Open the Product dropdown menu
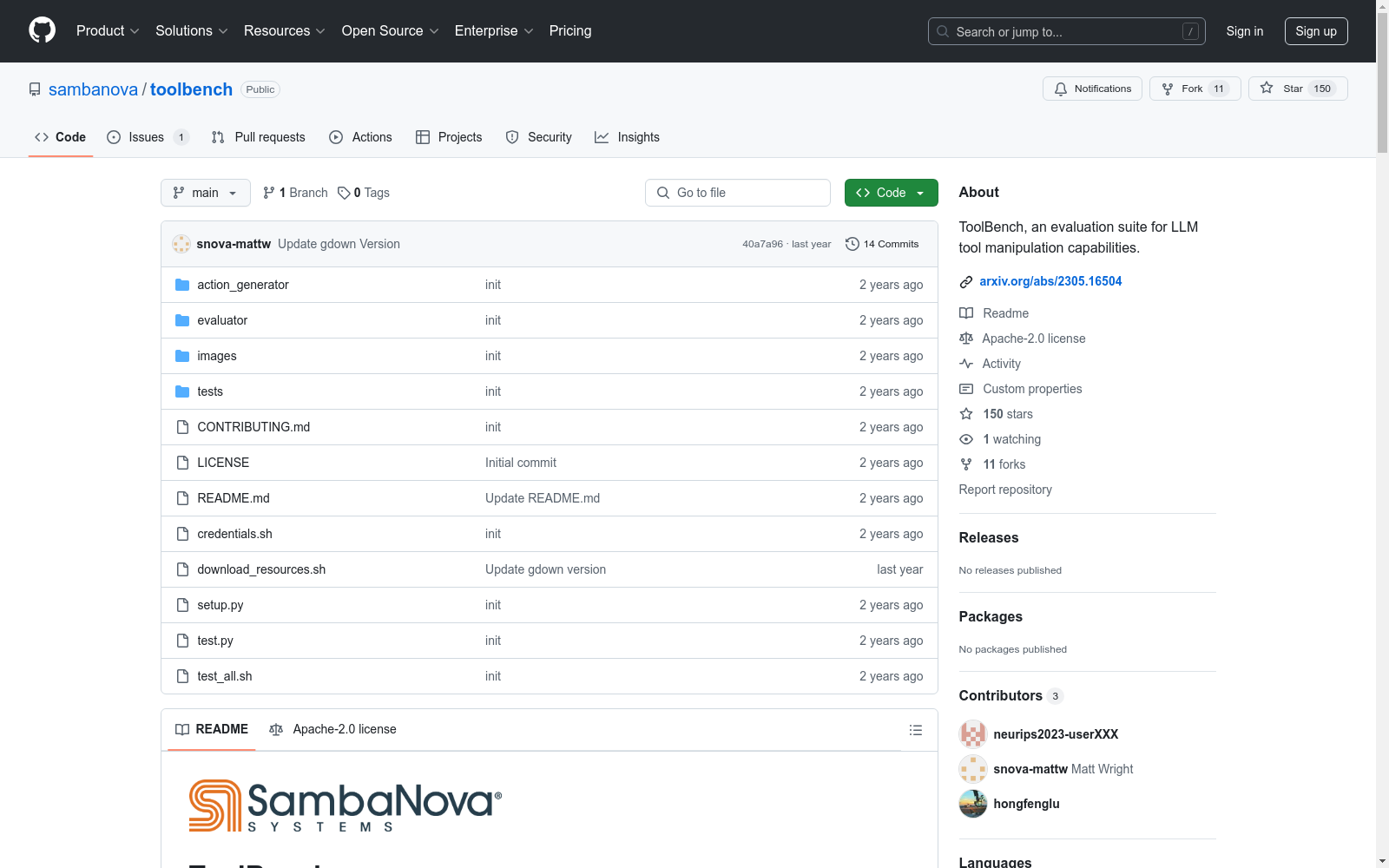 click(x=108, y=30)
